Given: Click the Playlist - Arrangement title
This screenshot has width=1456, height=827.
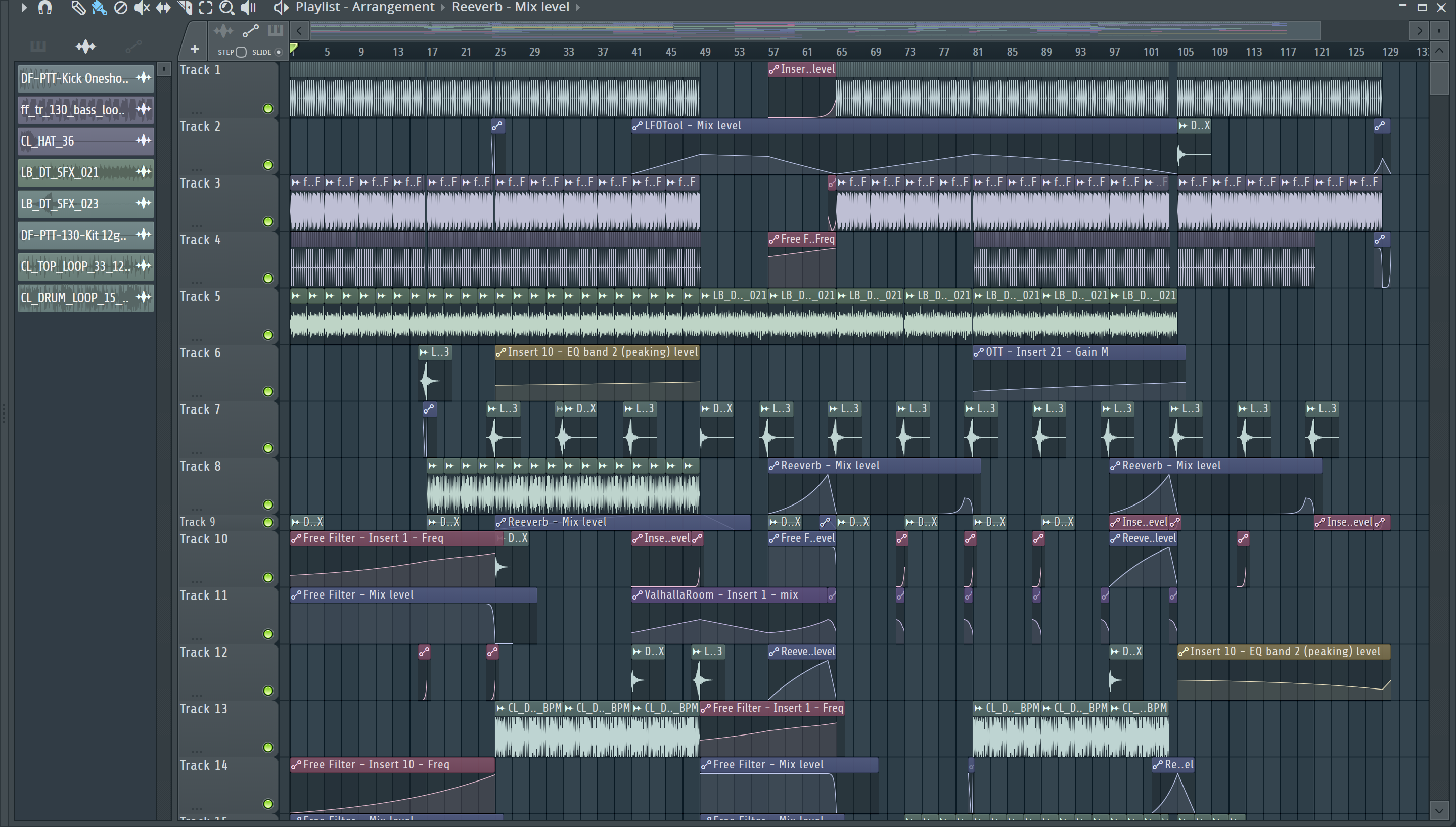Looking at the screenshot, I should coord(365,7).
